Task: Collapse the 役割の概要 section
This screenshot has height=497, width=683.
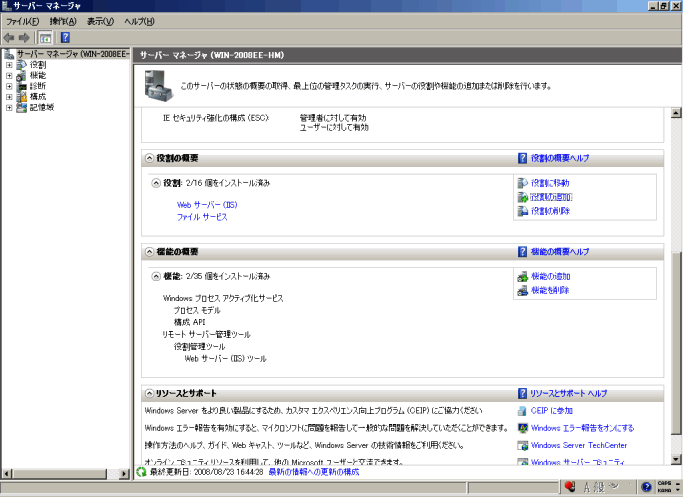Action: [x=149, y=158]
